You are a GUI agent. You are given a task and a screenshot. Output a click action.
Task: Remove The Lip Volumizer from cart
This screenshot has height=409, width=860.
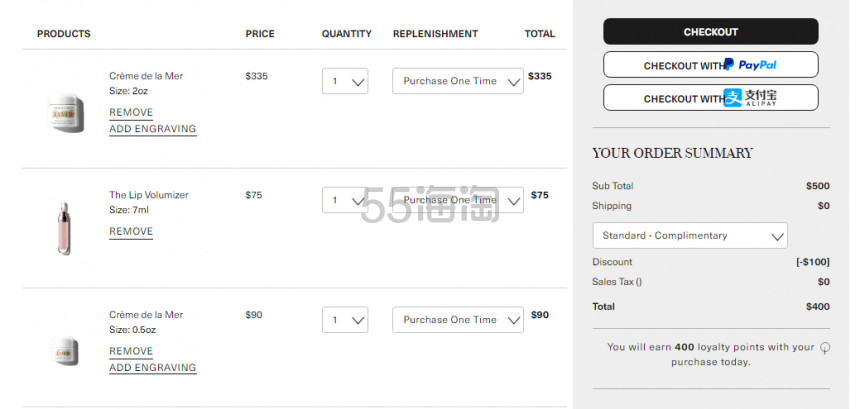(131, 232)
